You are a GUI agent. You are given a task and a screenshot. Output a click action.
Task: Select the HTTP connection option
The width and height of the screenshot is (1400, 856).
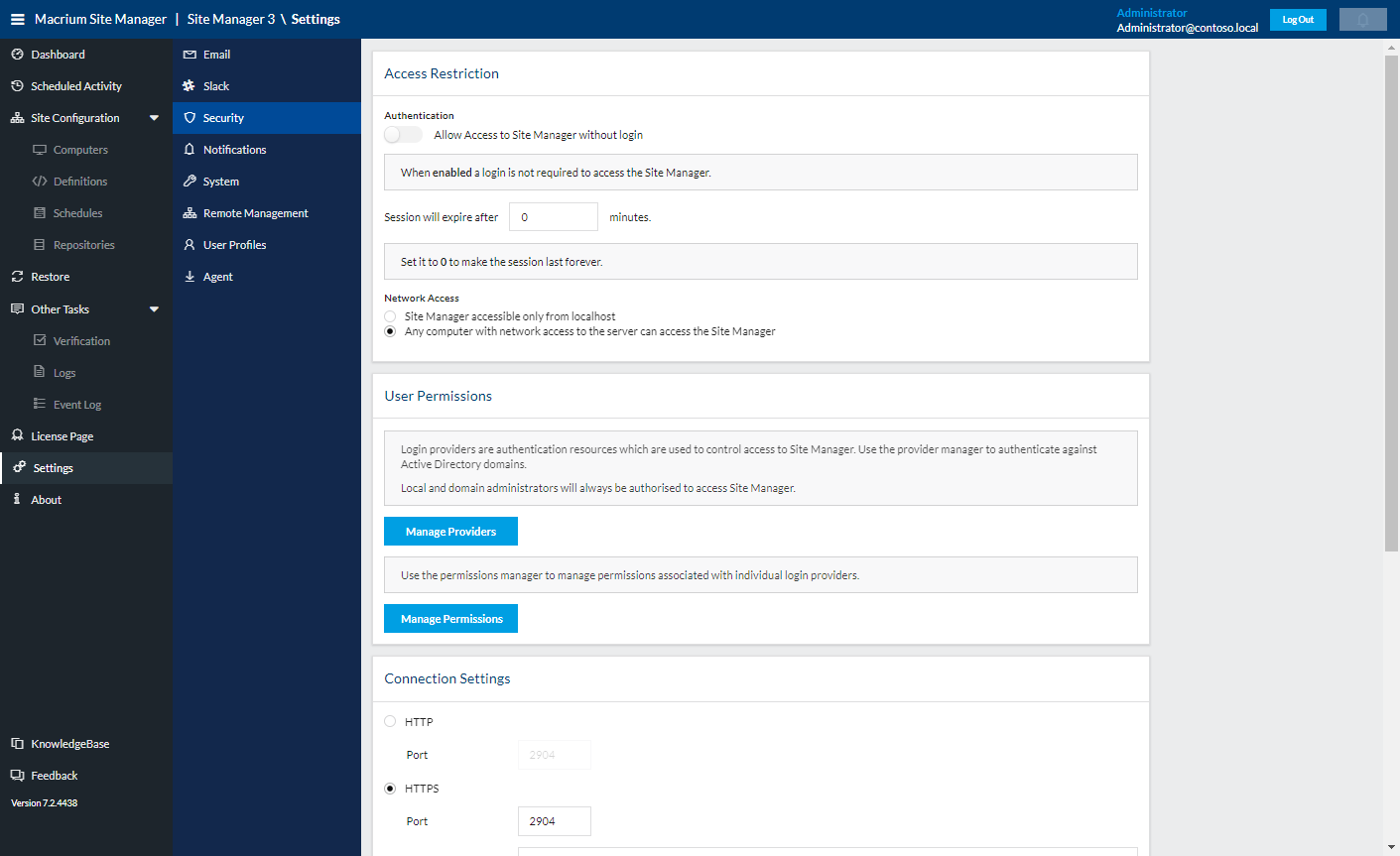point(390,721)
